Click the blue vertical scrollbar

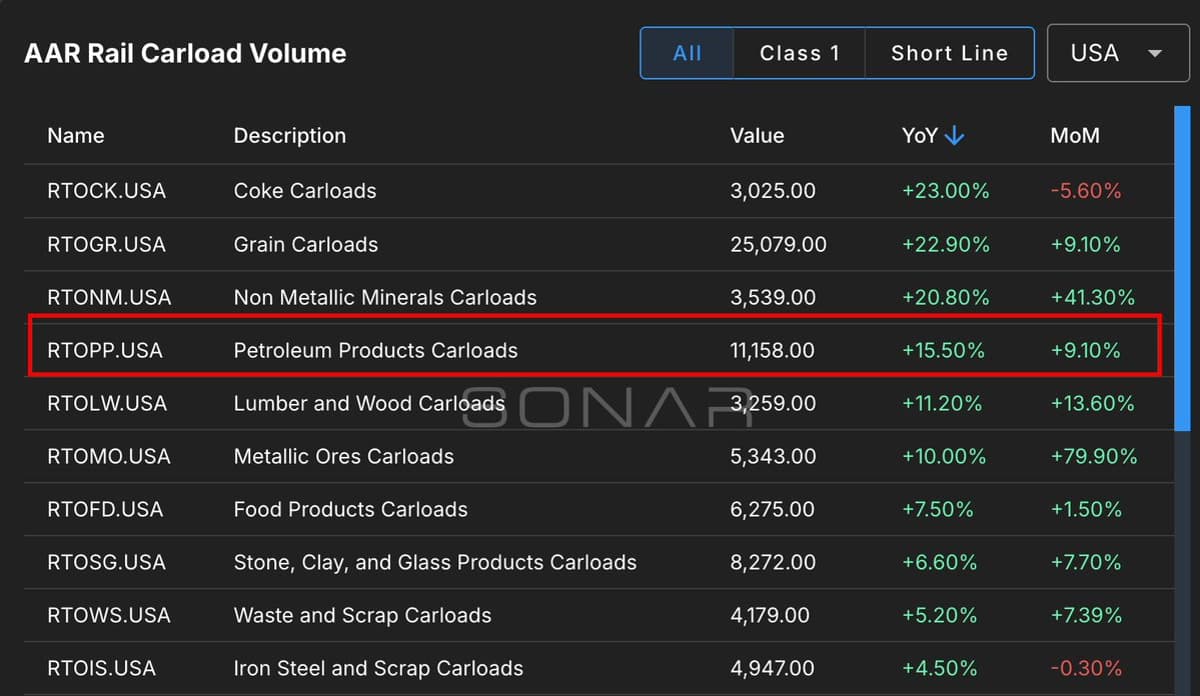(x=1182, y=270)
